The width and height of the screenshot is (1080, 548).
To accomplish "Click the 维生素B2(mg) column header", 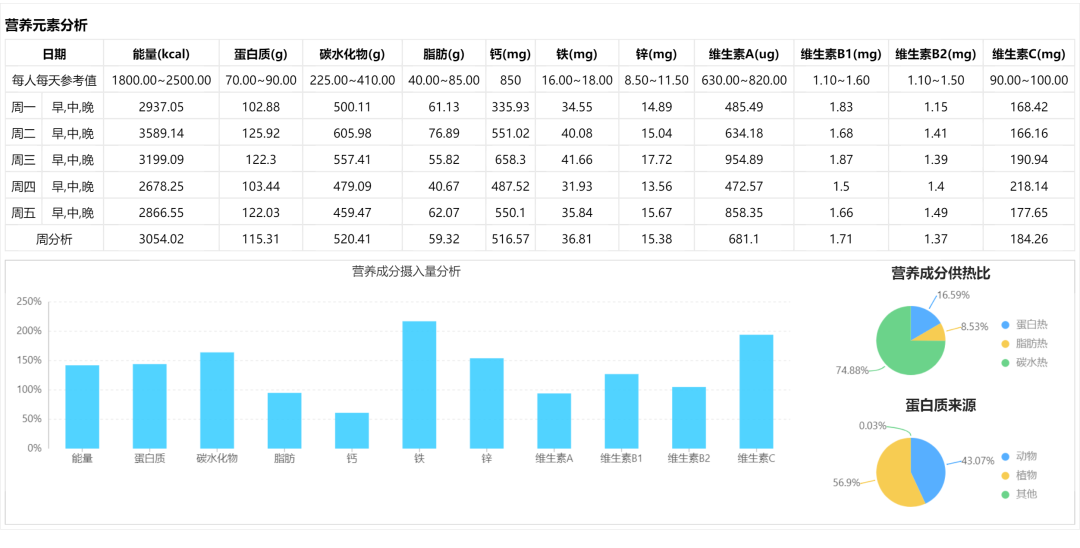I will click(935, 54).
